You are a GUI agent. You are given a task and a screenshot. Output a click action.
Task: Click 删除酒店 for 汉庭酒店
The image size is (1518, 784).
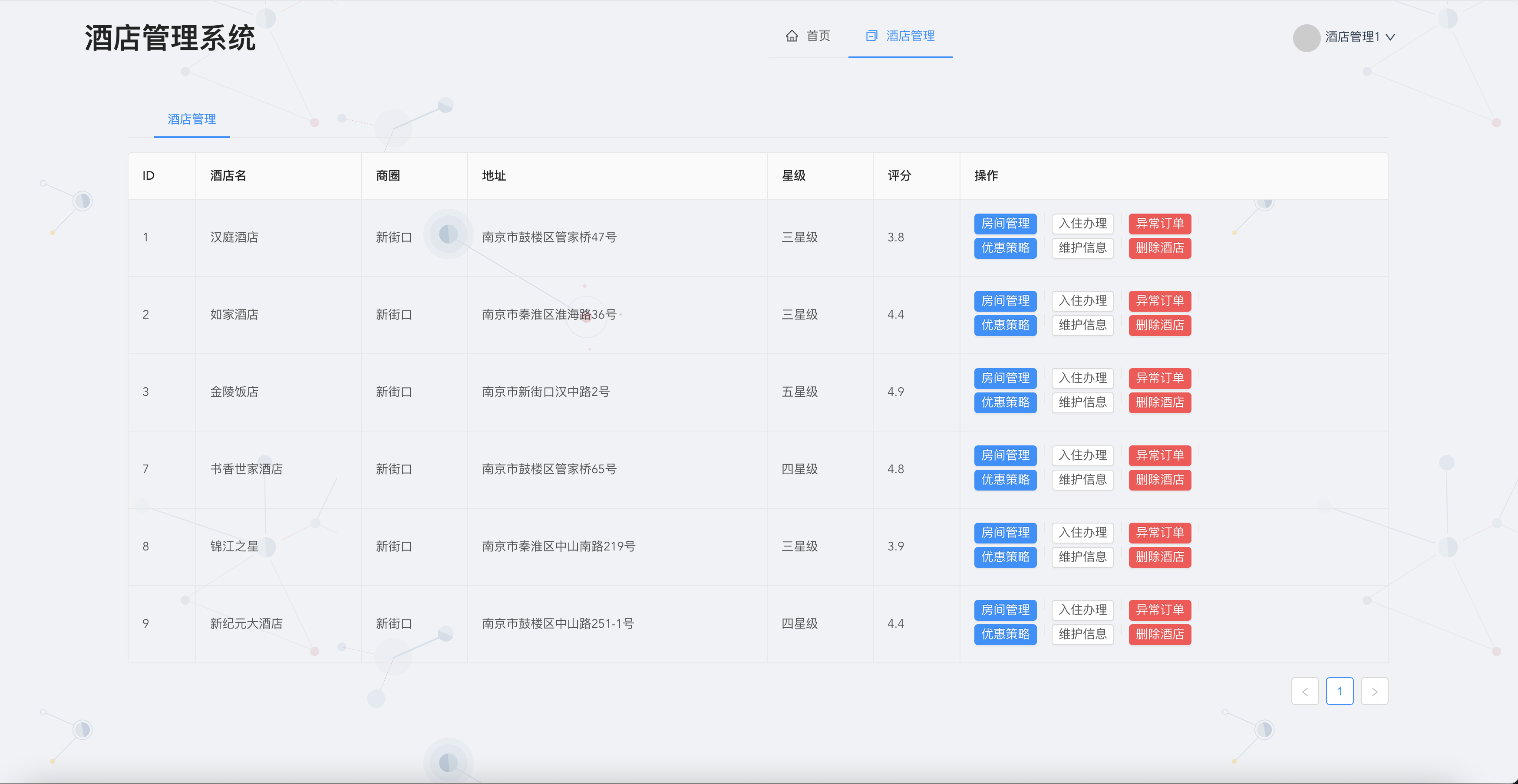pos(1160,248)
